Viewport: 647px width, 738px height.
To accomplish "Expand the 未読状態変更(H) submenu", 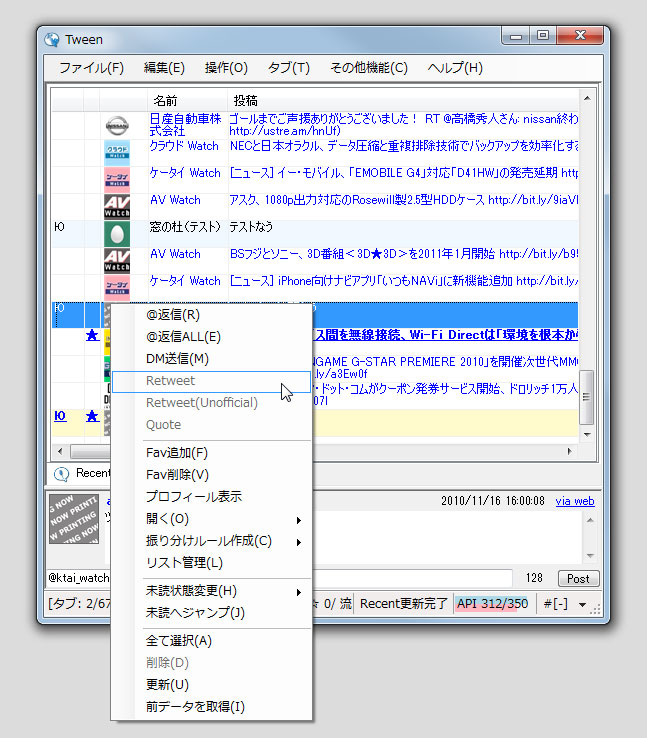I will click(x=211, y=591).
